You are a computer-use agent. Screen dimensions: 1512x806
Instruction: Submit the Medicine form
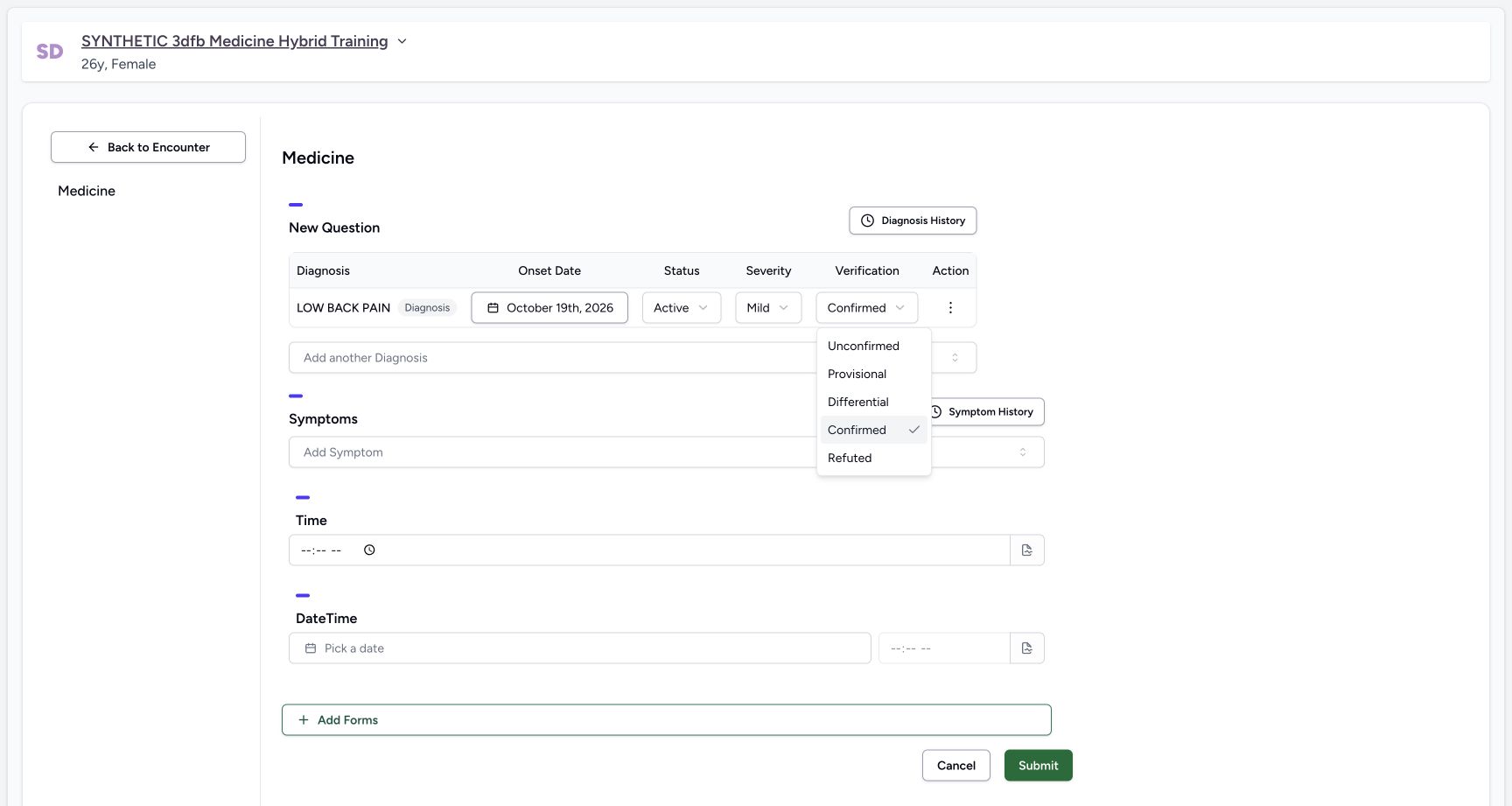(x=1039, y=766)
